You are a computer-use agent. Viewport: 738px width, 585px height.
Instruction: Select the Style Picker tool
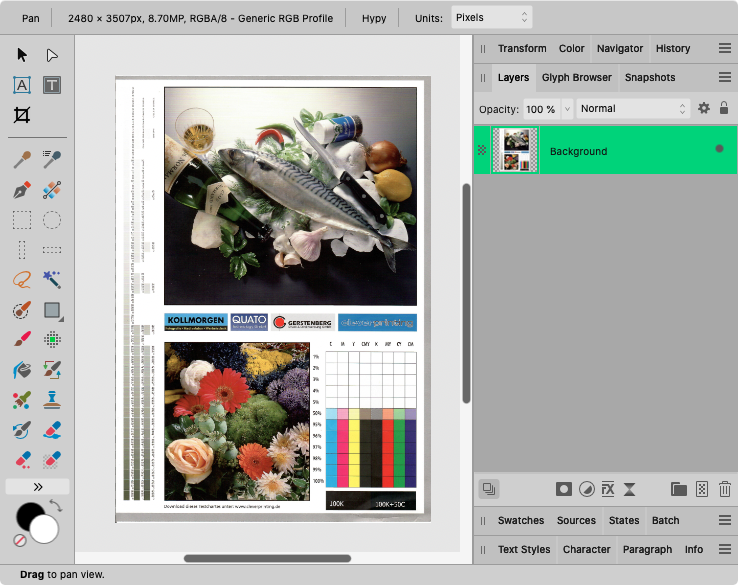[52, 160]
